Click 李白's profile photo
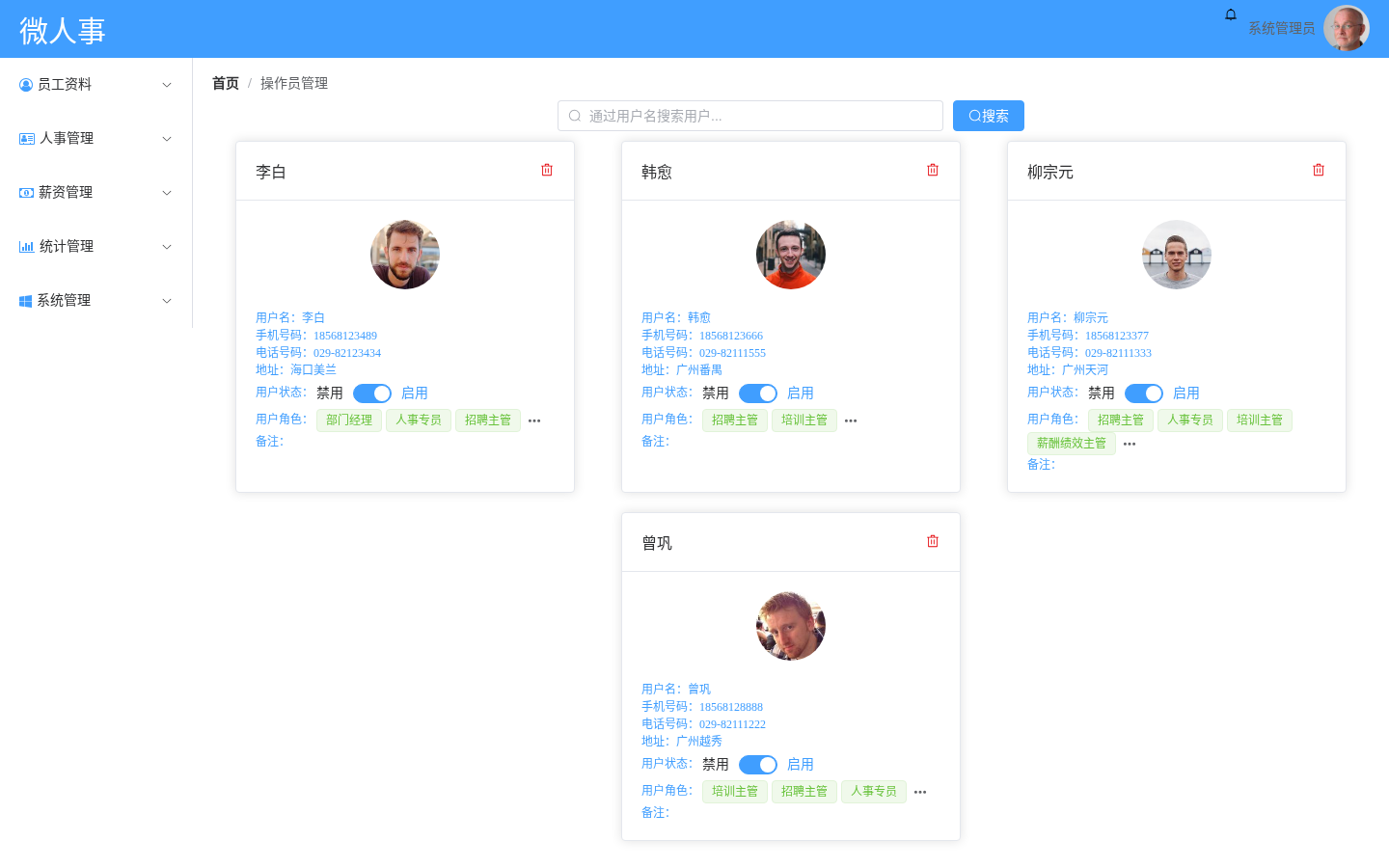This screenshot has height=868, width=1389. coord(405,255)
